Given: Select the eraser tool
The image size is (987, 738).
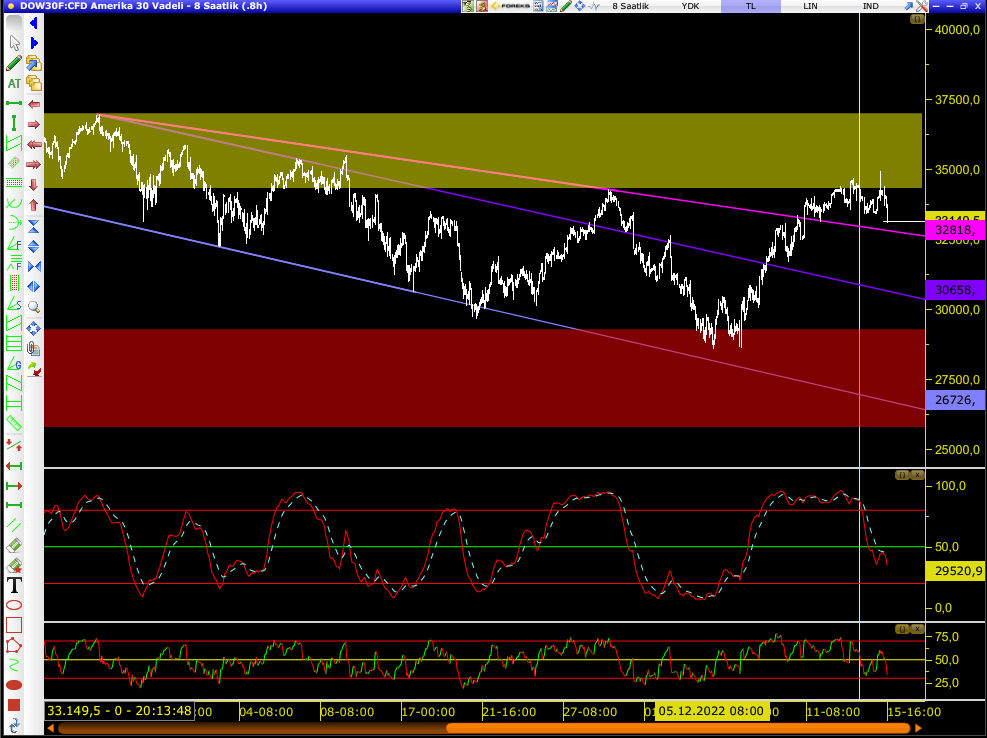Looking at the screenshot, I should click(x=14, y=545).
